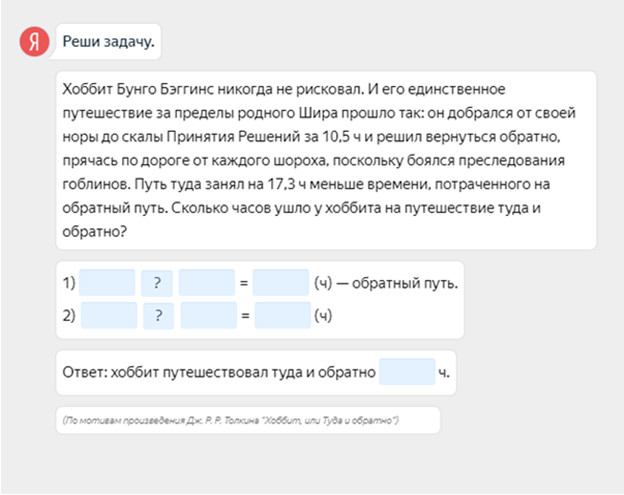
Task: Focus second operand field in equation 1
Action: tap(207, 283)
